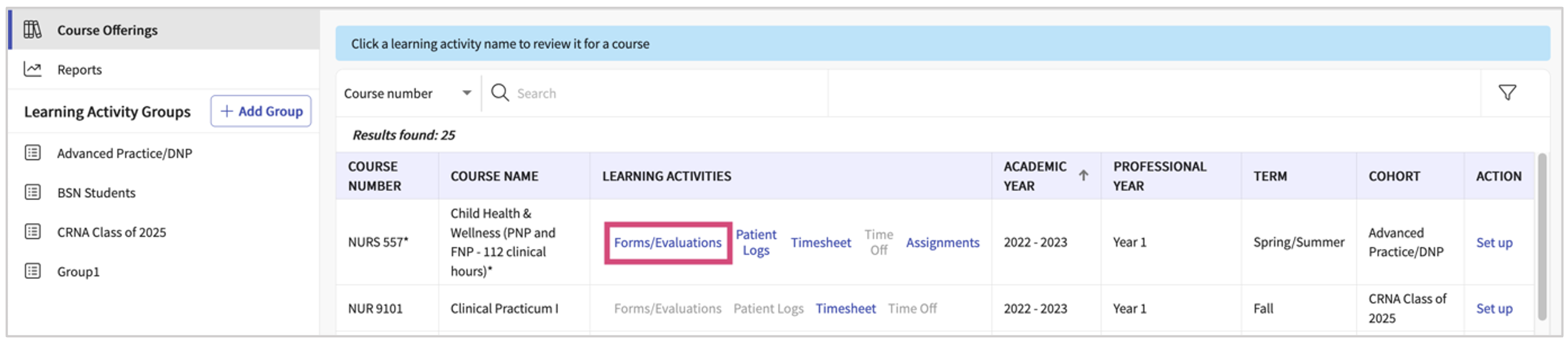Viewport: 1568px width, 343px height.
Task: Click the Reports chart icon
Action: point(32,69)
